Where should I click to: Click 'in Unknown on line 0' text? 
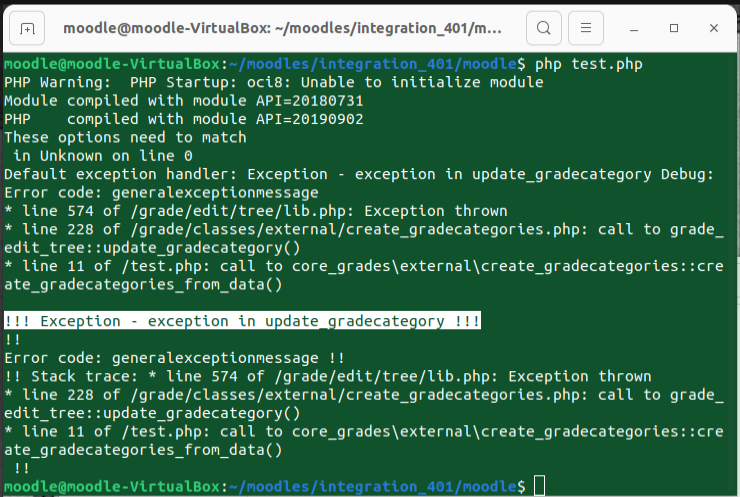(x=103, y=156)
